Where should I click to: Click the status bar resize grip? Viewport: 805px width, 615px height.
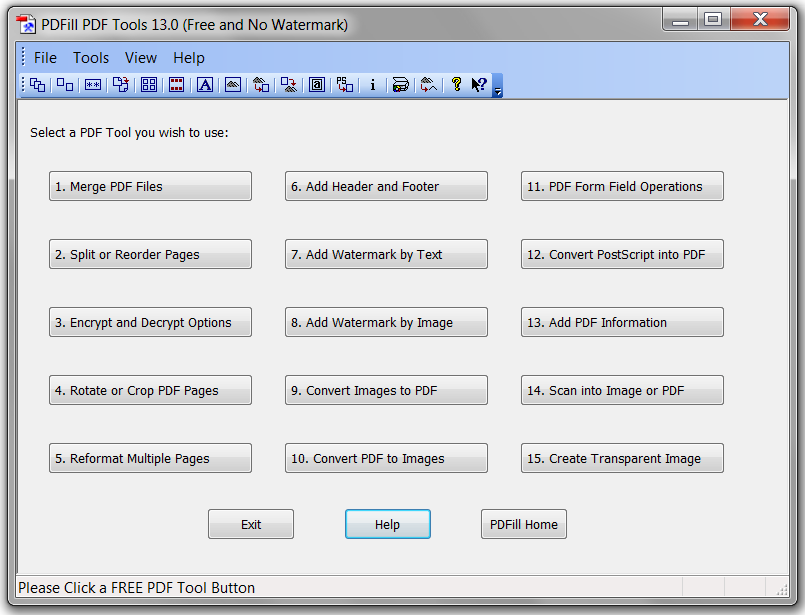point(782,590)
